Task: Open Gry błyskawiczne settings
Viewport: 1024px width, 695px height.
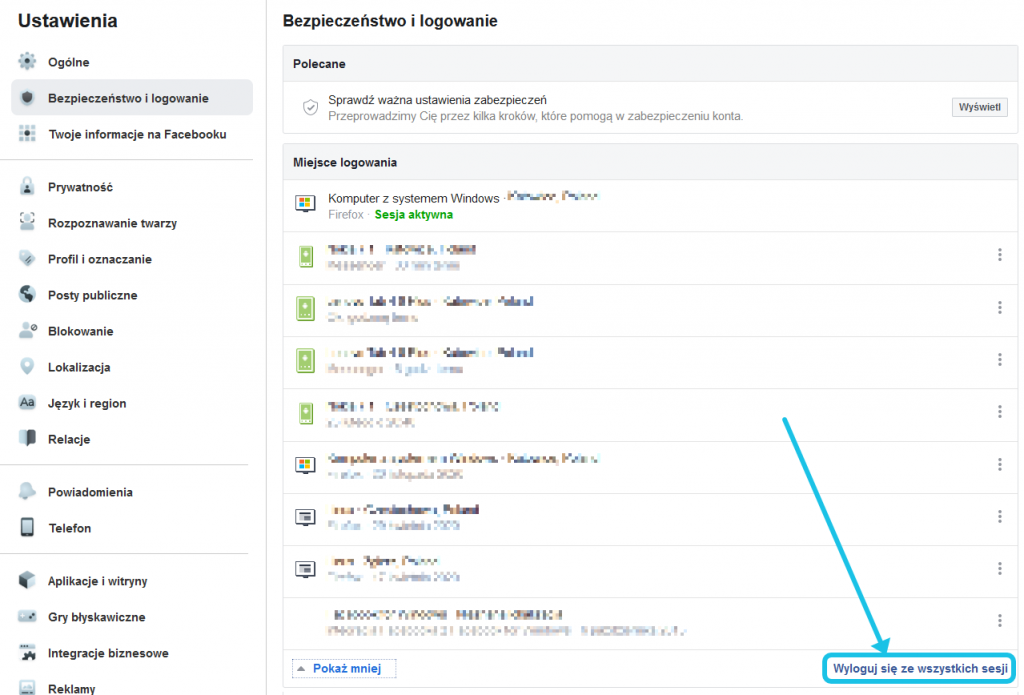Action: click(x=96, y=617)
